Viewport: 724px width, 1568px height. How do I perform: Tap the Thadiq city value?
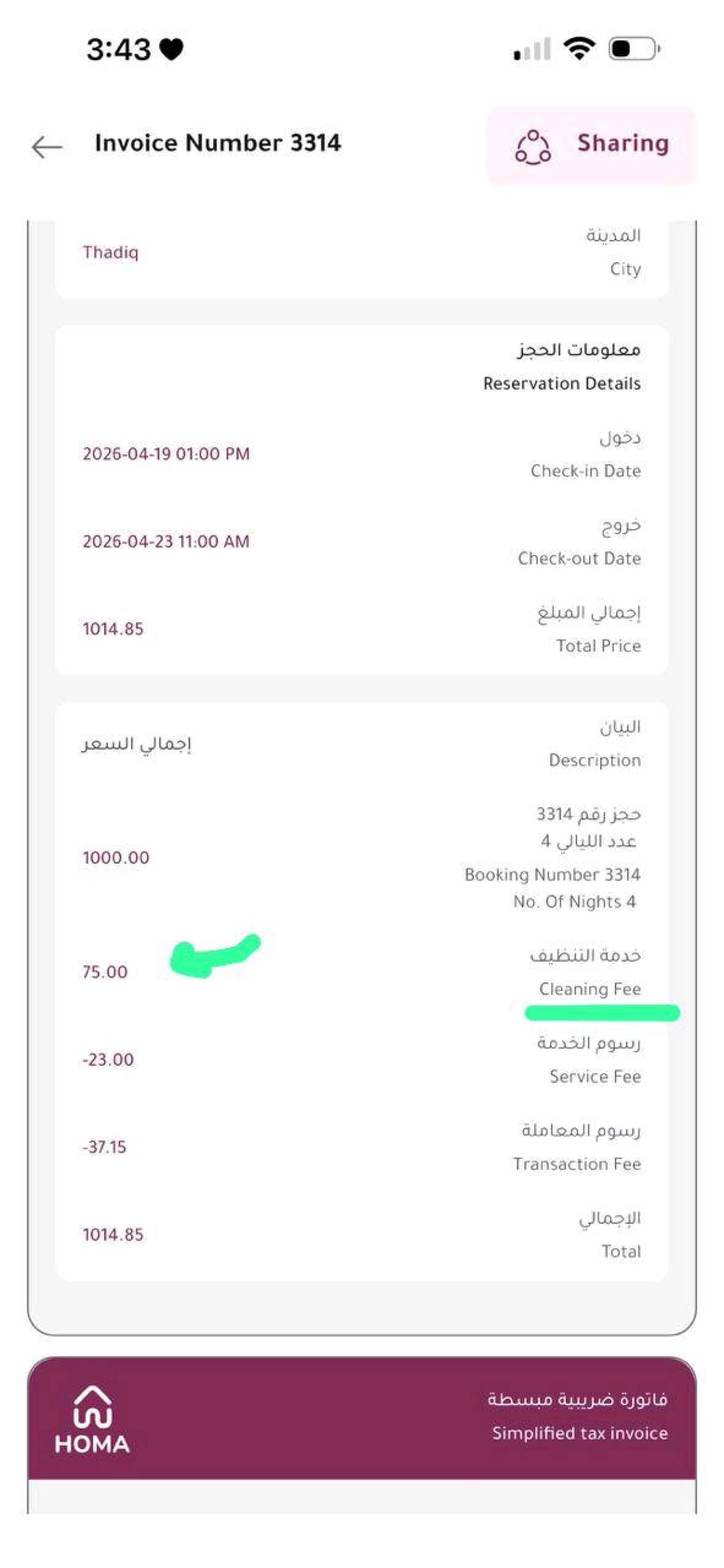[111, 253]
